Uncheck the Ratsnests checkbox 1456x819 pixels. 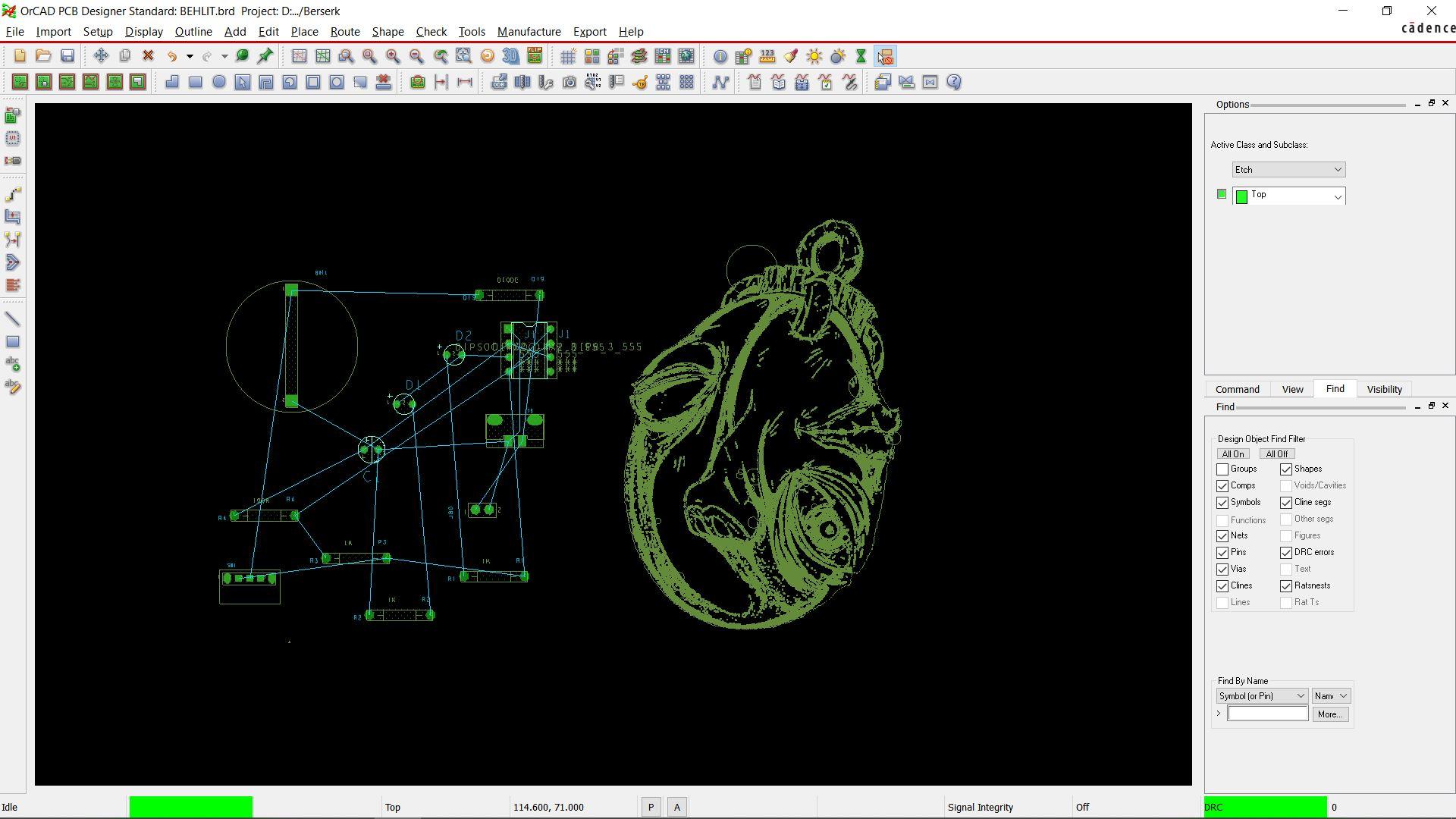click(1286, 586)
